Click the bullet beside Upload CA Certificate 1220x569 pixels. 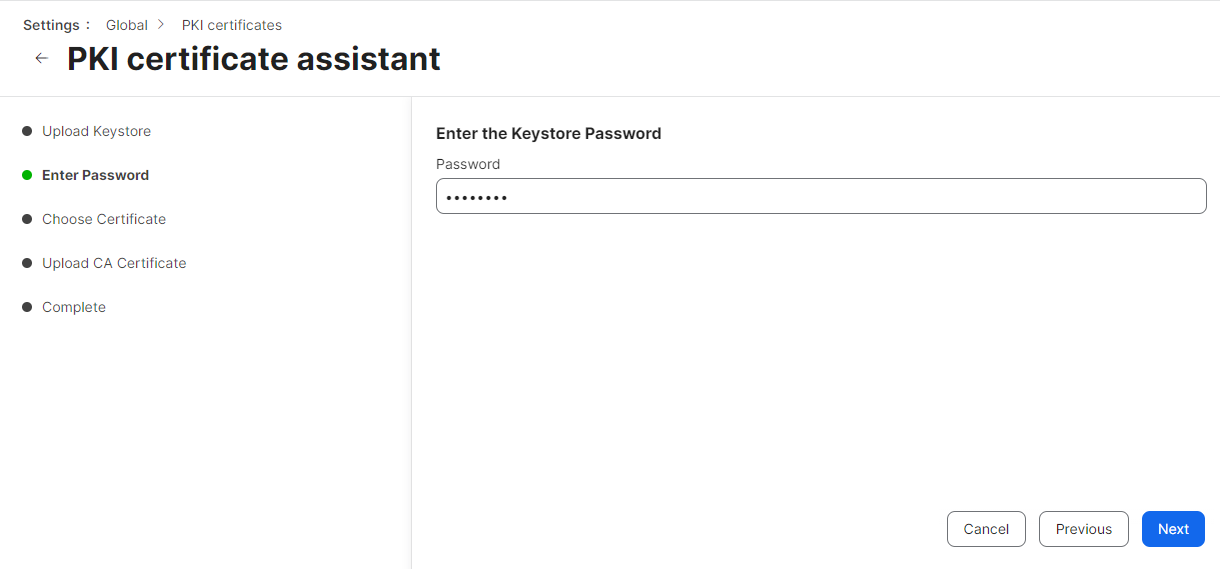[27, 263]
